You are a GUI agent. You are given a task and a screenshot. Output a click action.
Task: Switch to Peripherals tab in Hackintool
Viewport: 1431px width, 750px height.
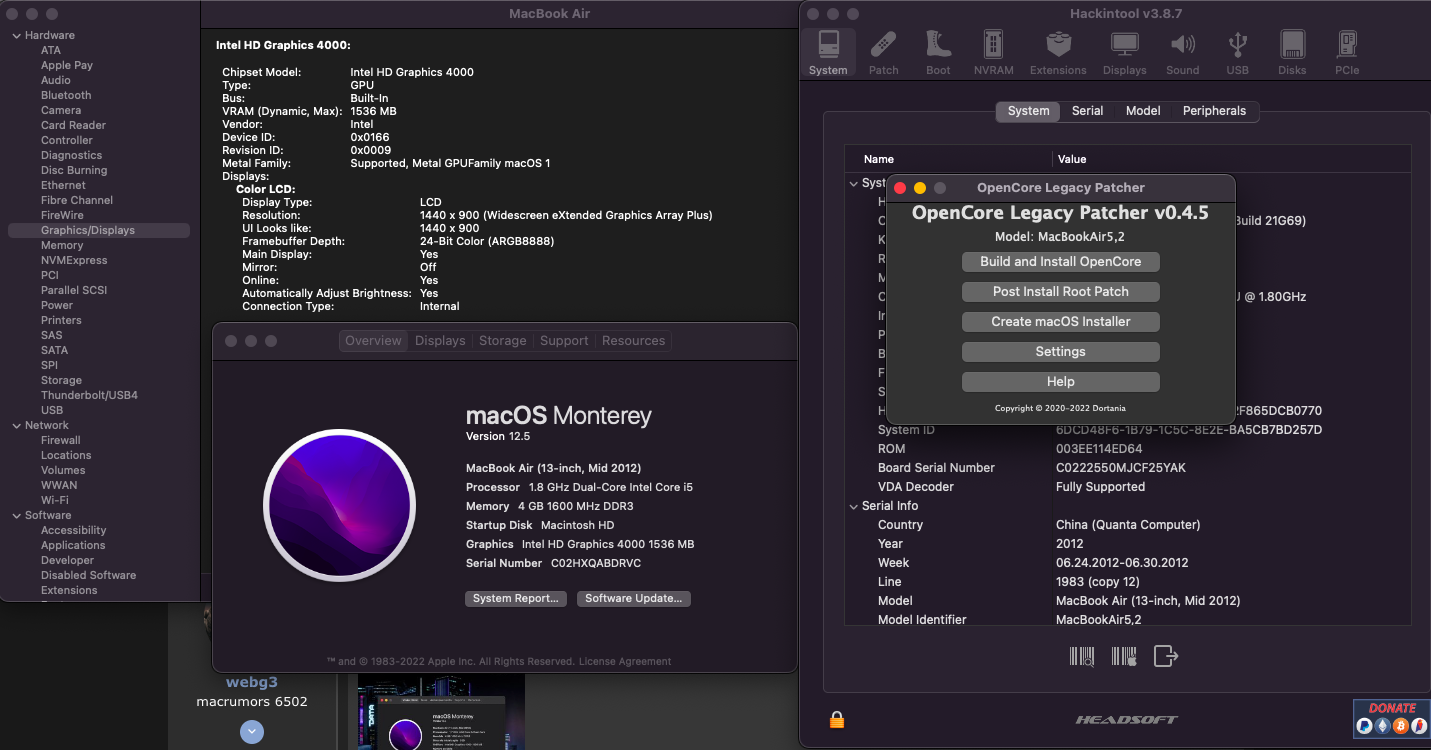[1214, 111]
